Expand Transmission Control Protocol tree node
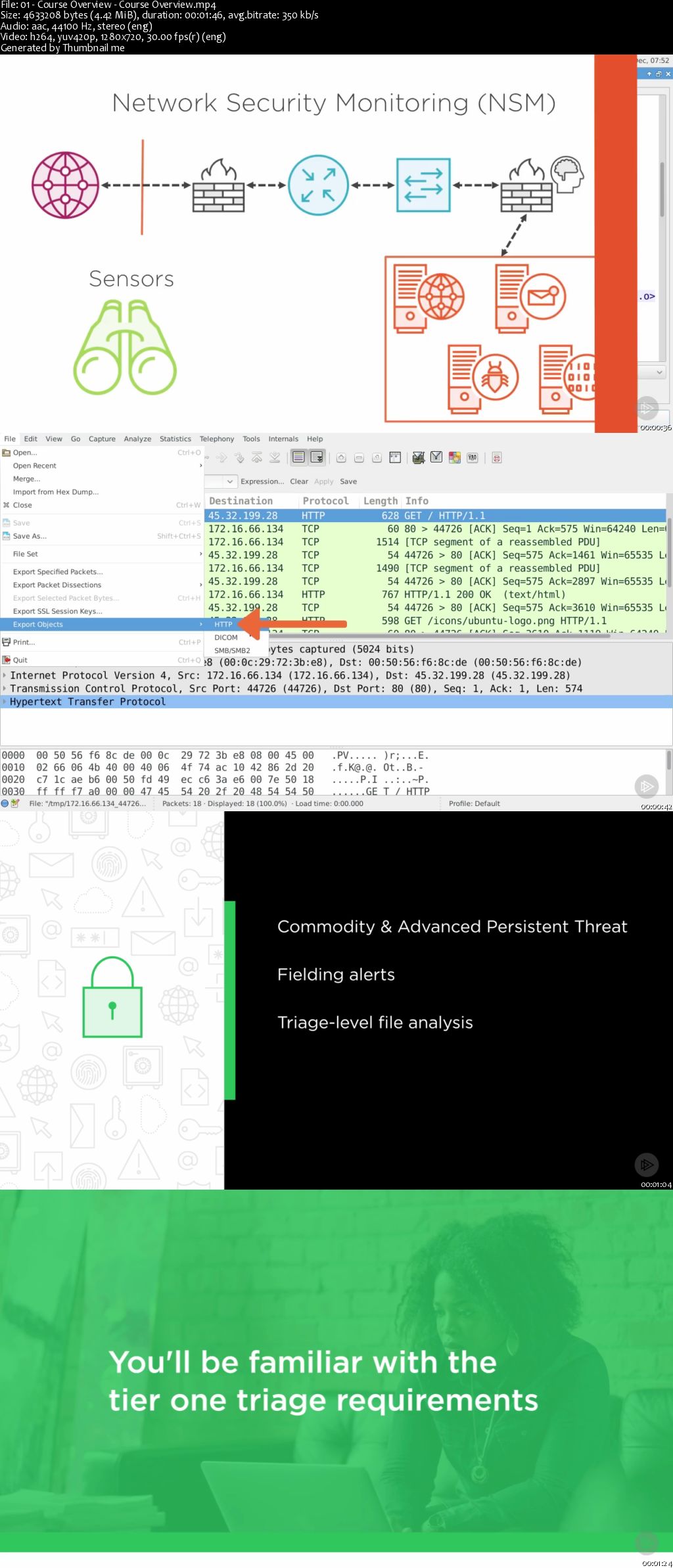Viewport: 673px width, 1568px height. point(5,688)
